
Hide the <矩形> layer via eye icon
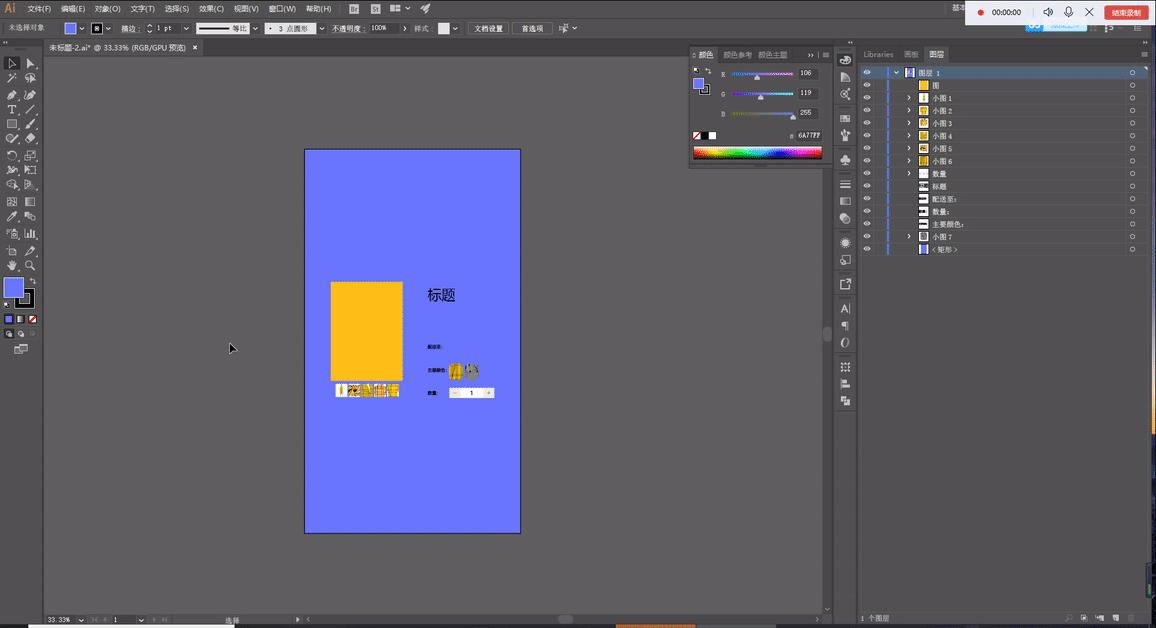tap(867, 249)
